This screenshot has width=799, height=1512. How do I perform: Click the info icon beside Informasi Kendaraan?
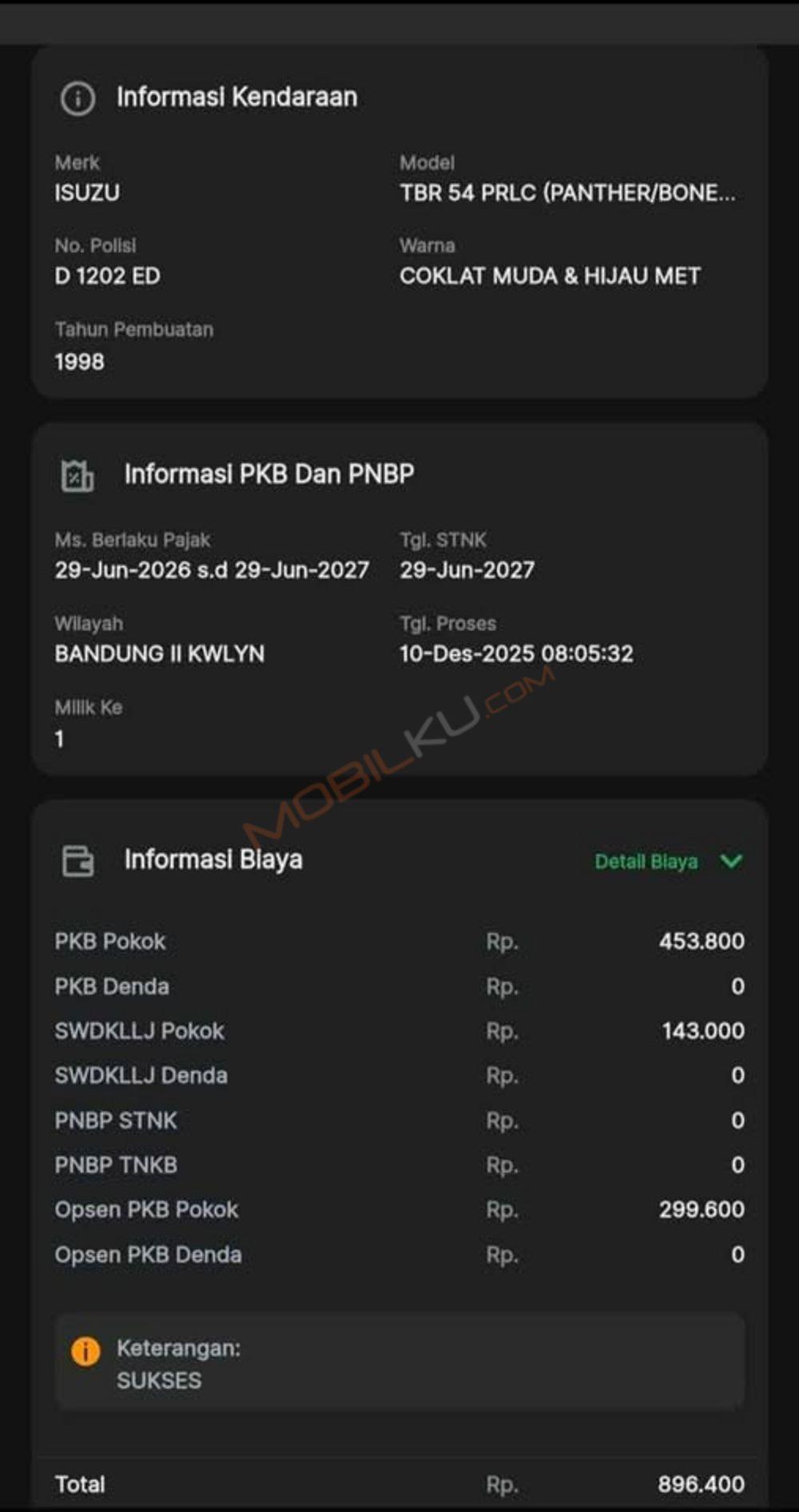[x=78, y=98]
